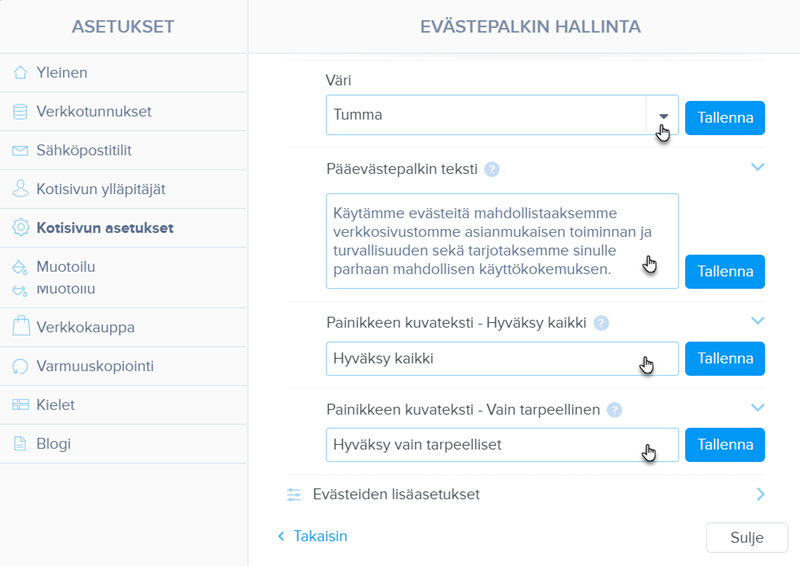Click the person icon for Kotisivun ylläpitäjät
Image resolution: width=800 pixels, height=566 pixels.
click(20, 189)
